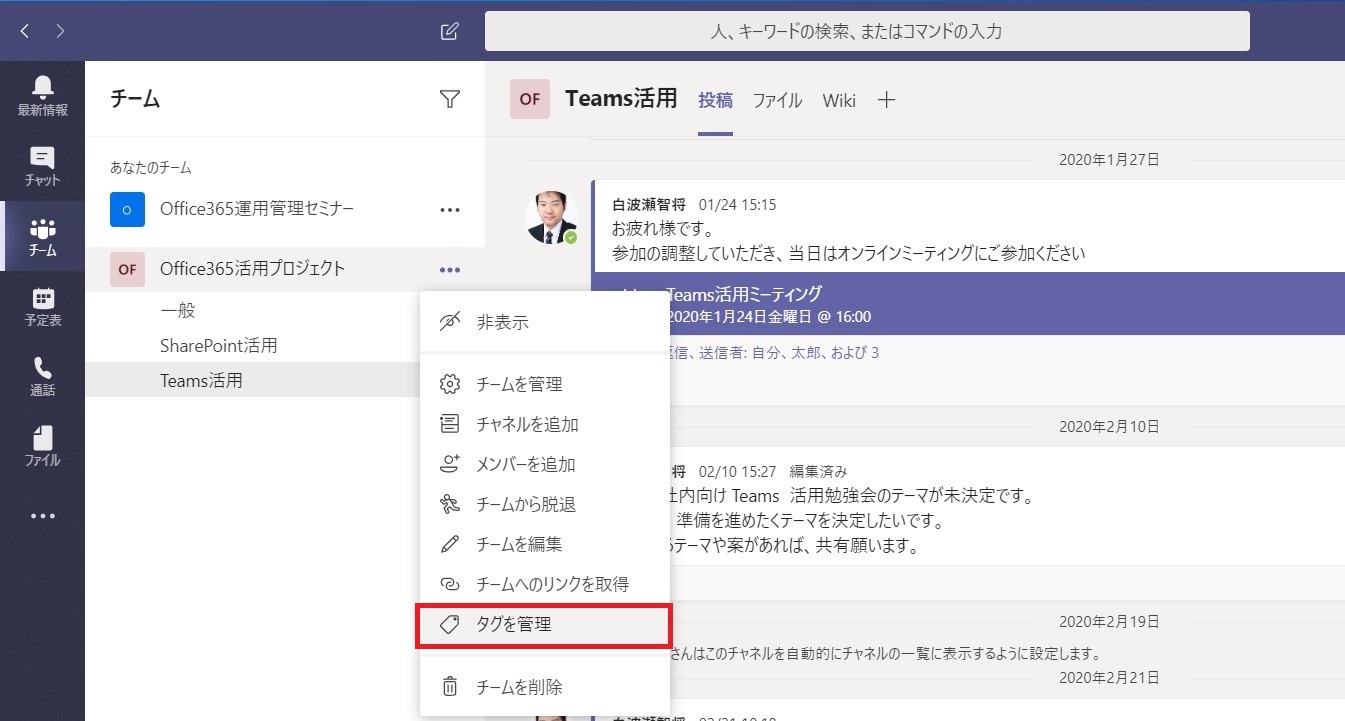Open 最新情報 activity feed
1345x721 pixels.
click(x=42, y=96)
